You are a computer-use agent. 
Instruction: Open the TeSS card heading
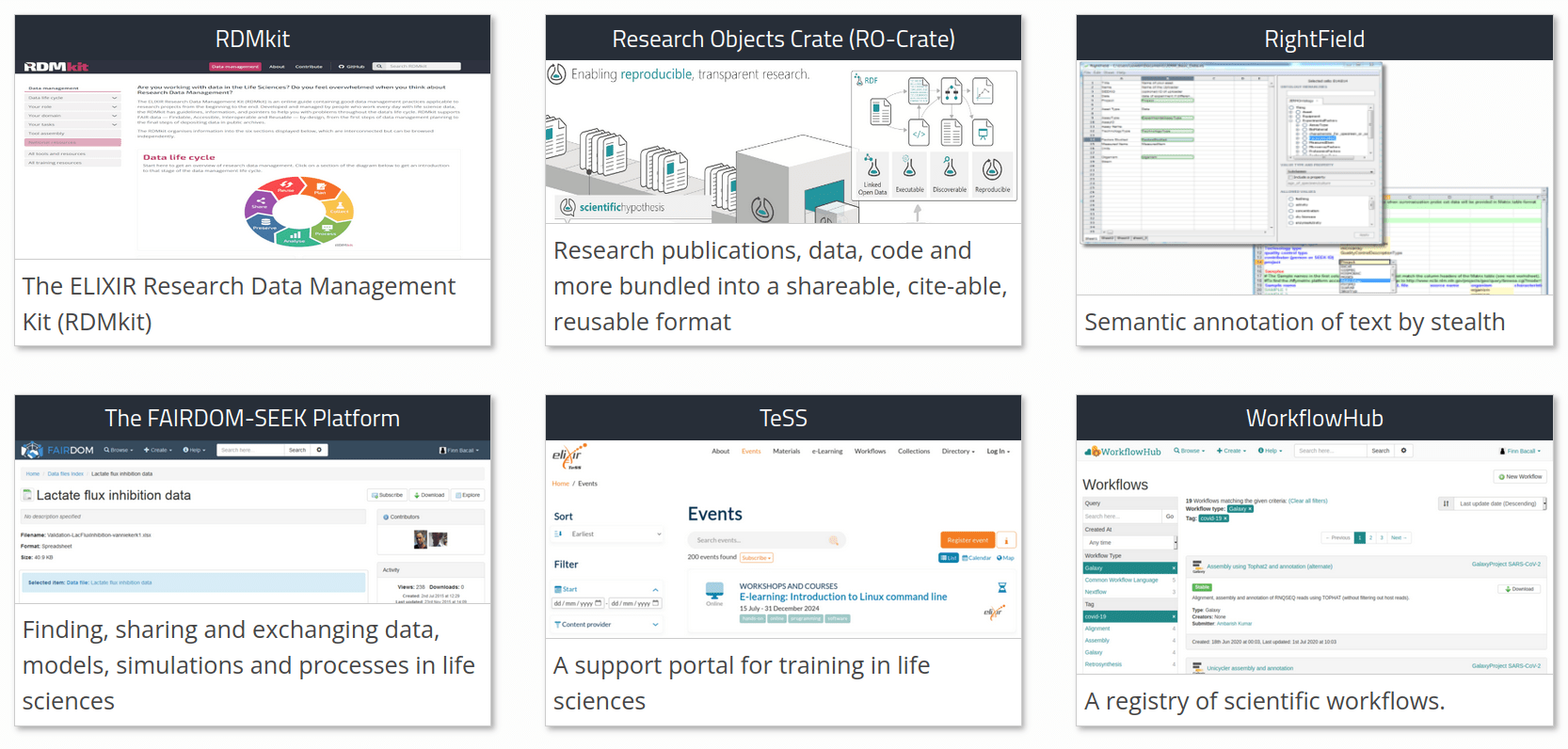coord(783,418)
